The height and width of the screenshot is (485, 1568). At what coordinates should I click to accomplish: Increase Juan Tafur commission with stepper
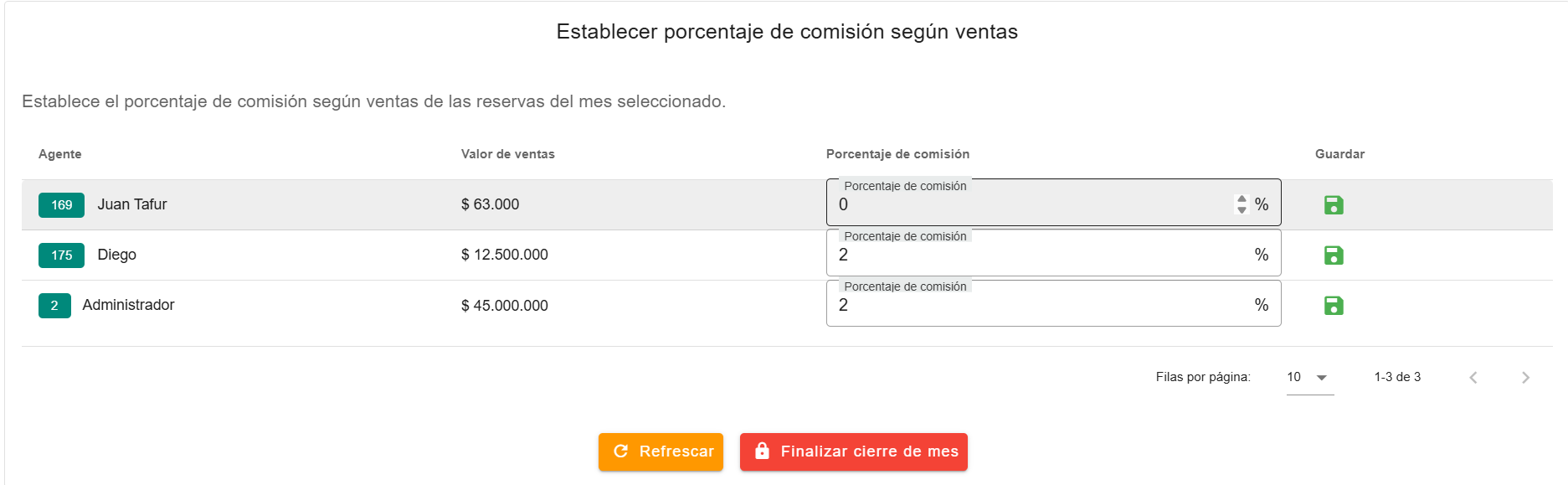[x=1242, y=199]
